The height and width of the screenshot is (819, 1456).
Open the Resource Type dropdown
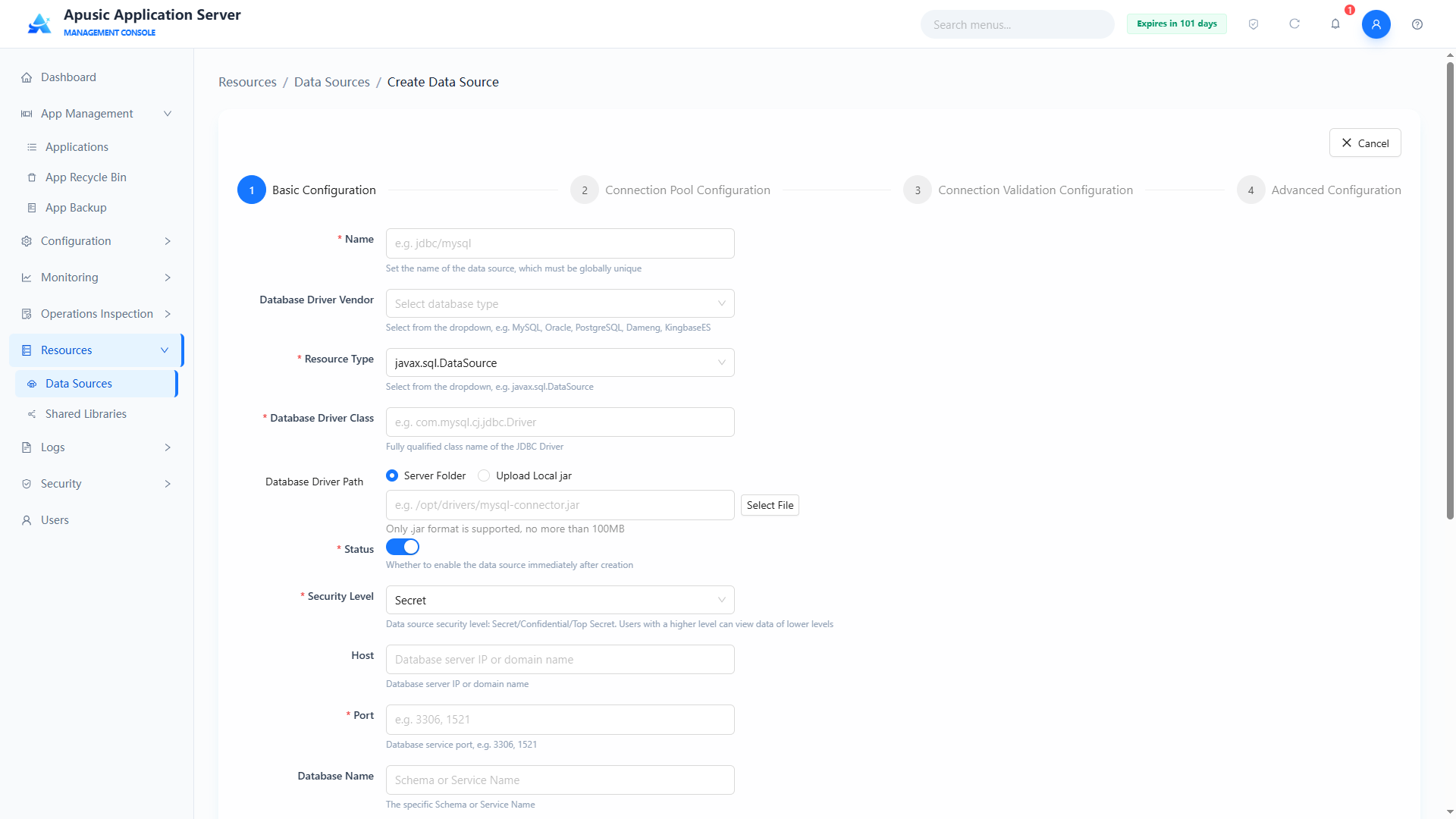(x=560, y=362)
